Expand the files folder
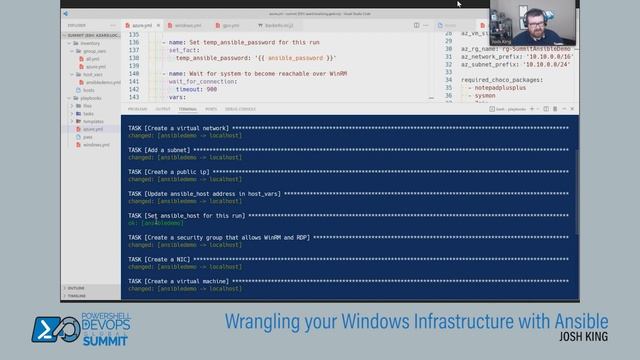Viewport: 640px width, 360px height. pos(72,106)
